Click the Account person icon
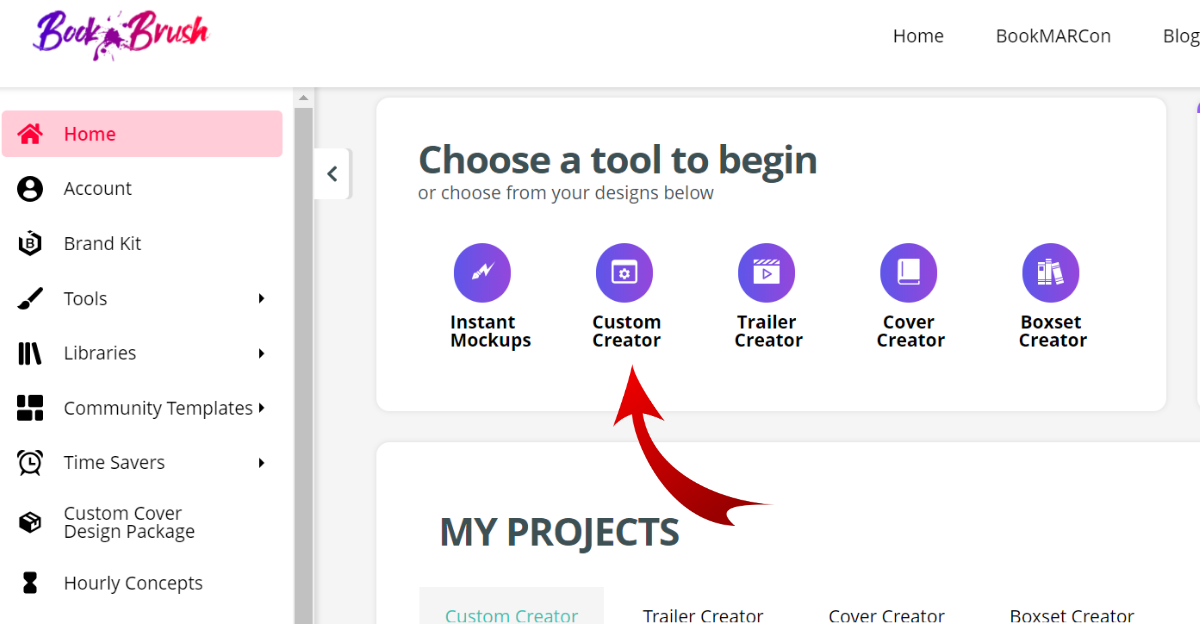The image size is (1200, 628). coord(30,189)
